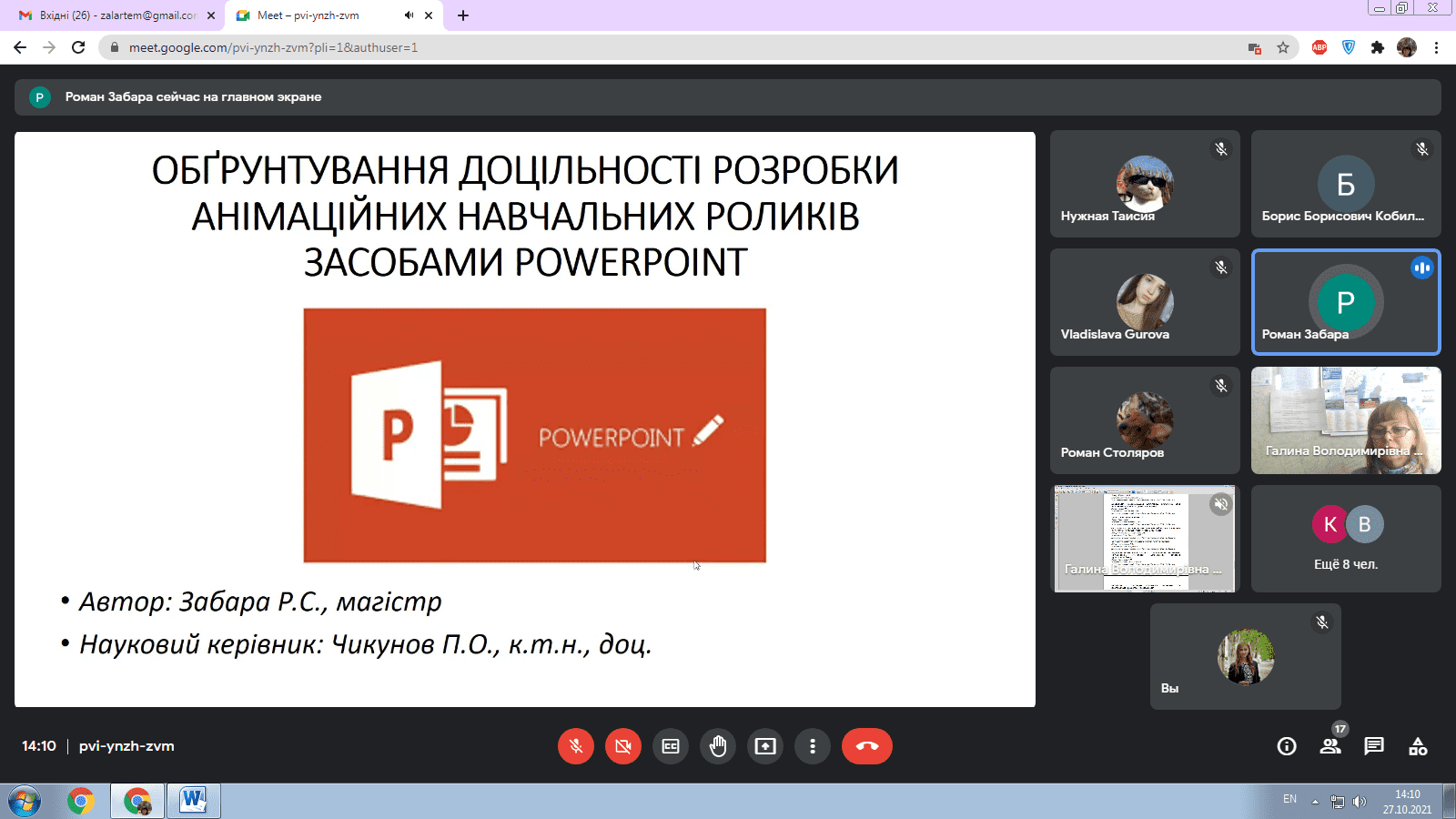Open meeting details info icon
The image size is (1456, 819).
point(1287,746)
